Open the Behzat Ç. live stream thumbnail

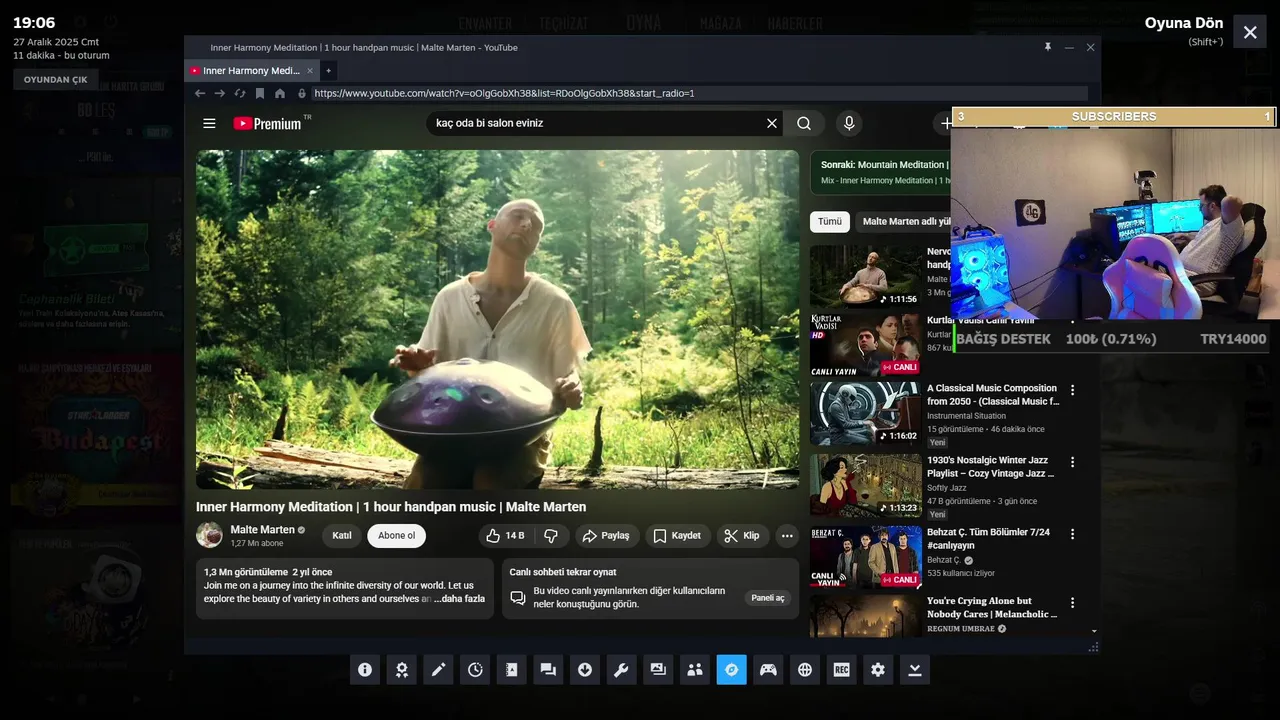point(865,557)
